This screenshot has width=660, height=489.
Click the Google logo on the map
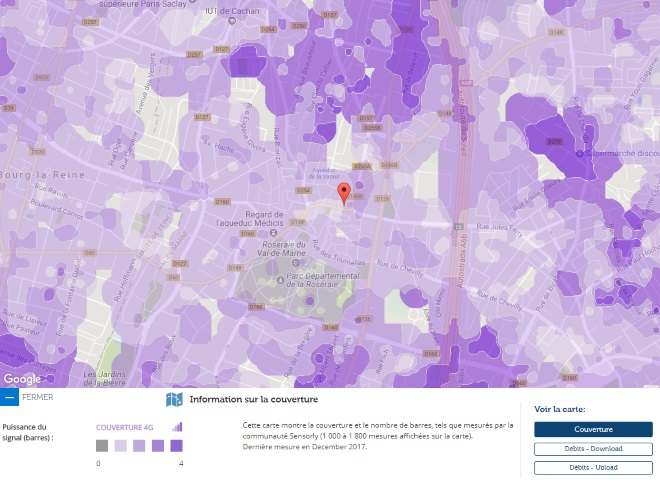(x=22, y=379)
